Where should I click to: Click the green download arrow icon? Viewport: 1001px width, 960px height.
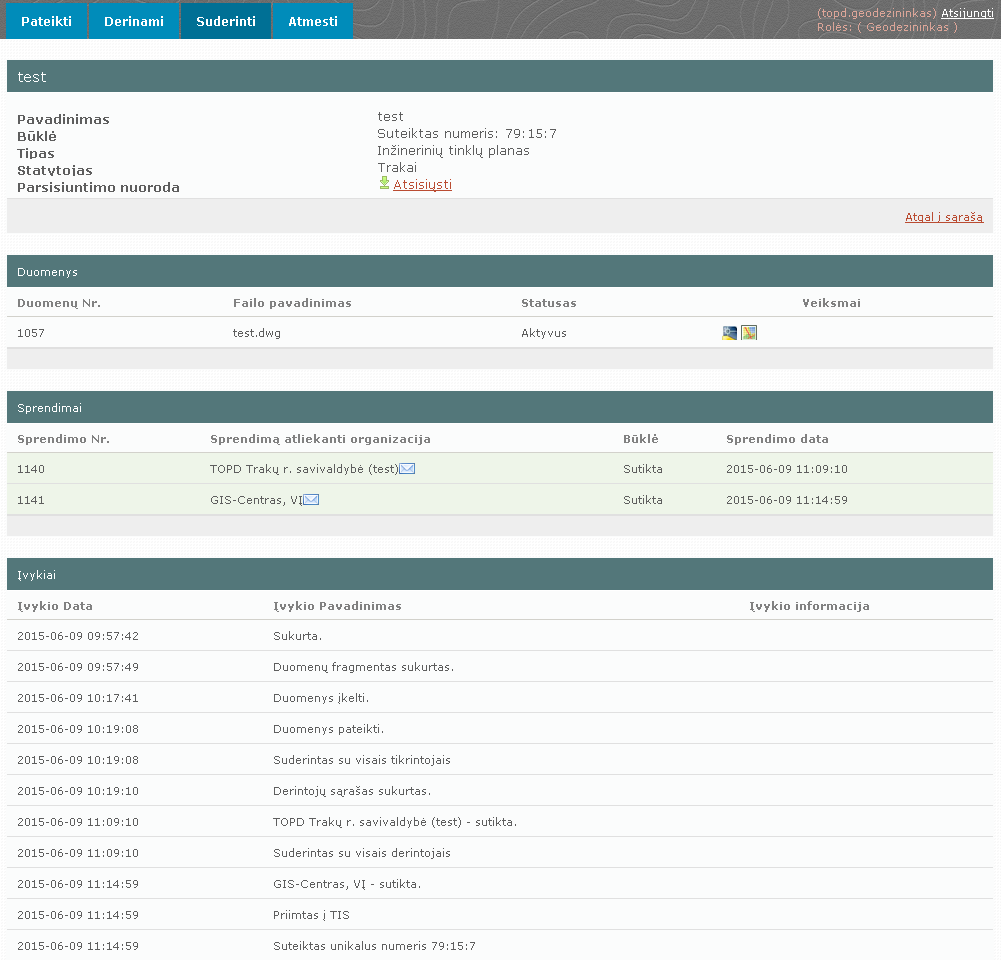384,184
